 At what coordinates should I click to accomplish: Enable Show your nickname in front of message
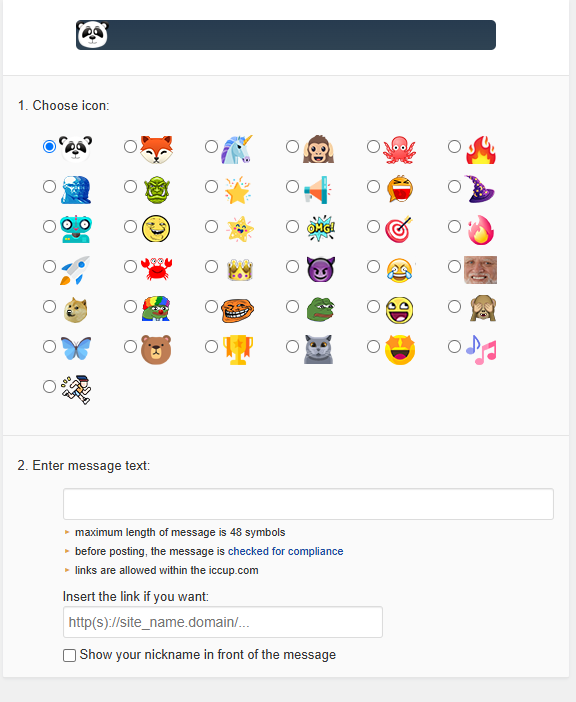pyautogui.click(x=69, y=655)
